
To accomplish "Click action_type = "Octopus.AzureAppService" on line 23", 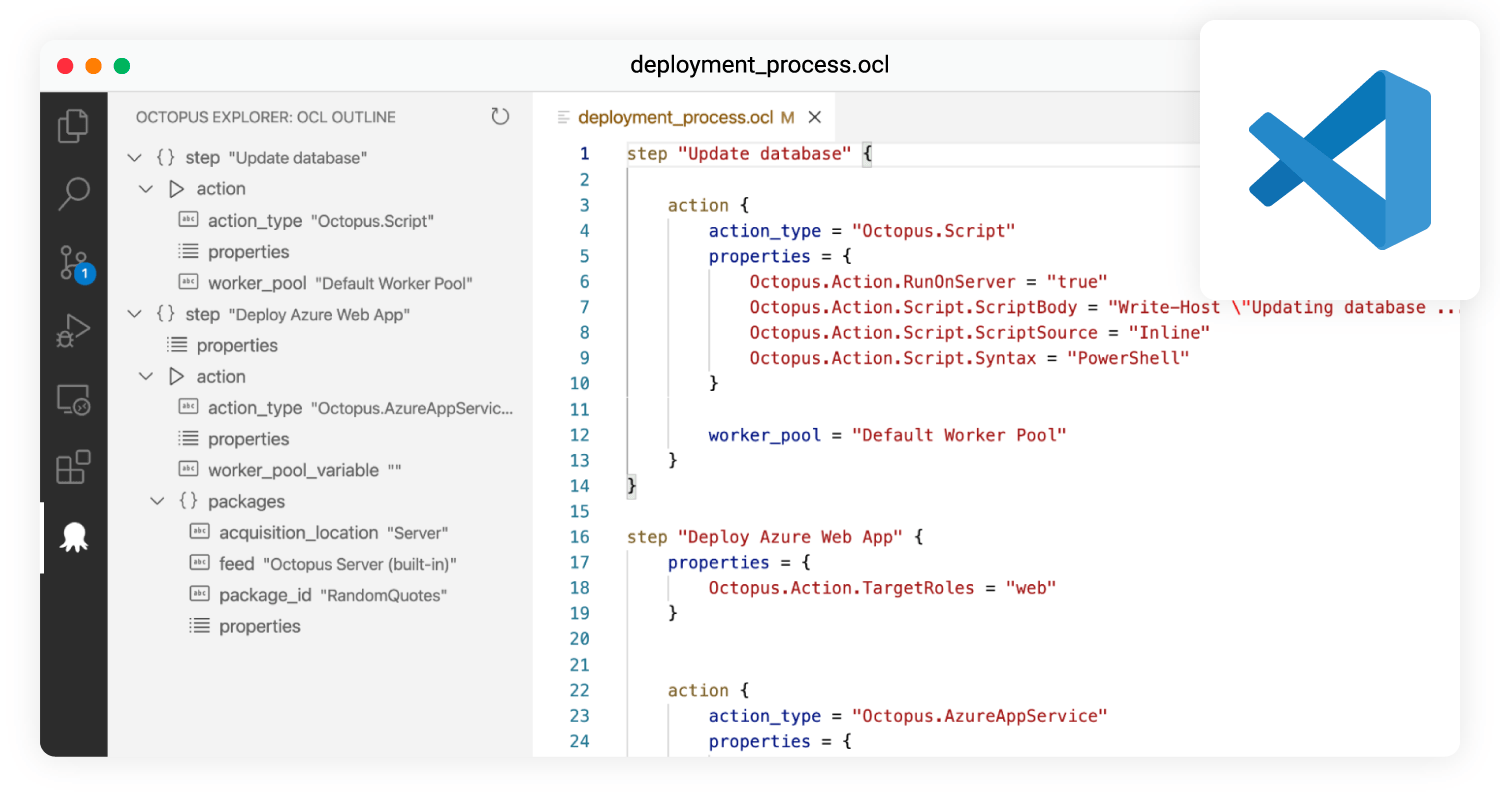I will (909, 716).
